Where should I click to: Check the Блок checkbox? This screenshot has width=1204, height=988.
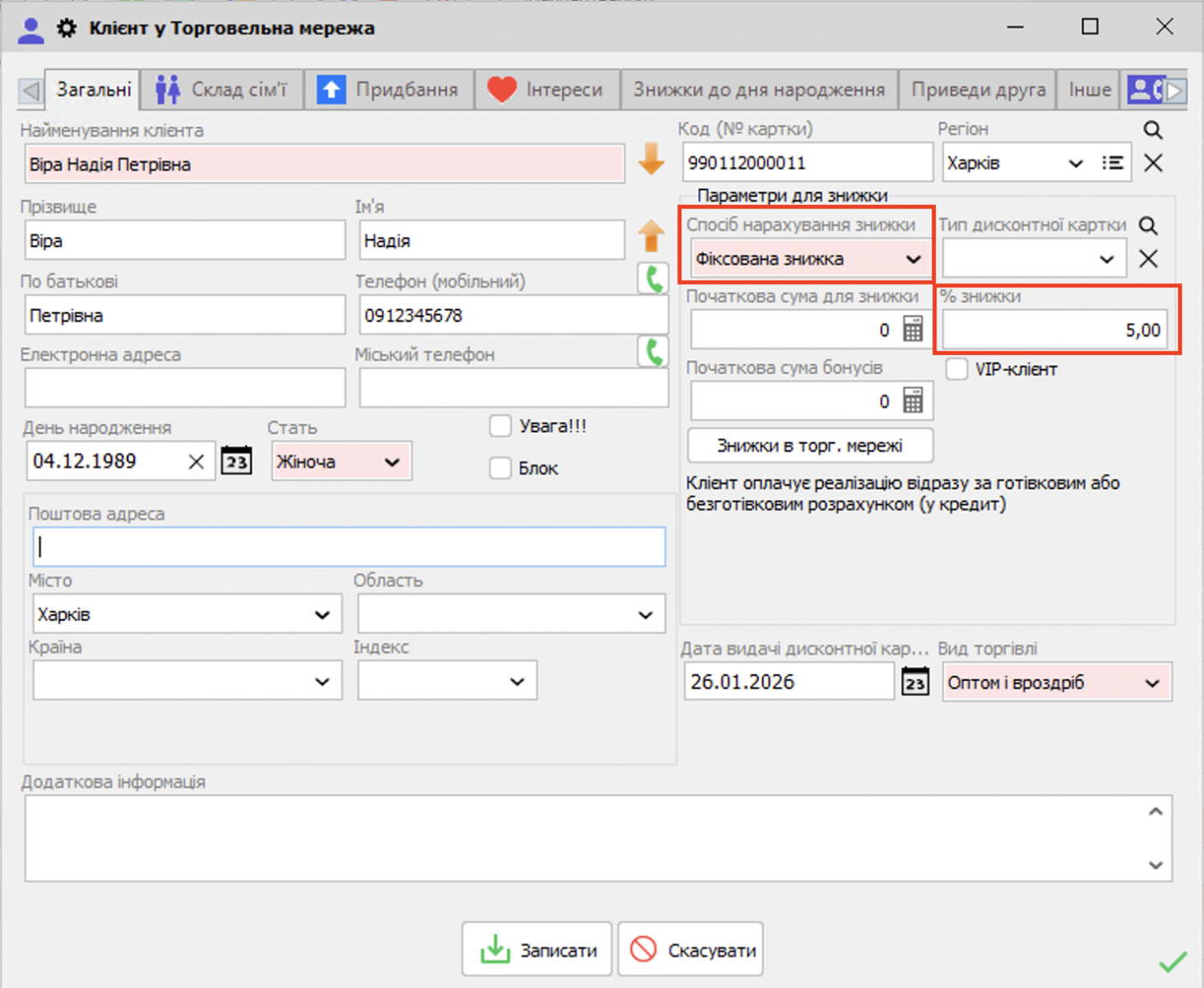[500, 468]
